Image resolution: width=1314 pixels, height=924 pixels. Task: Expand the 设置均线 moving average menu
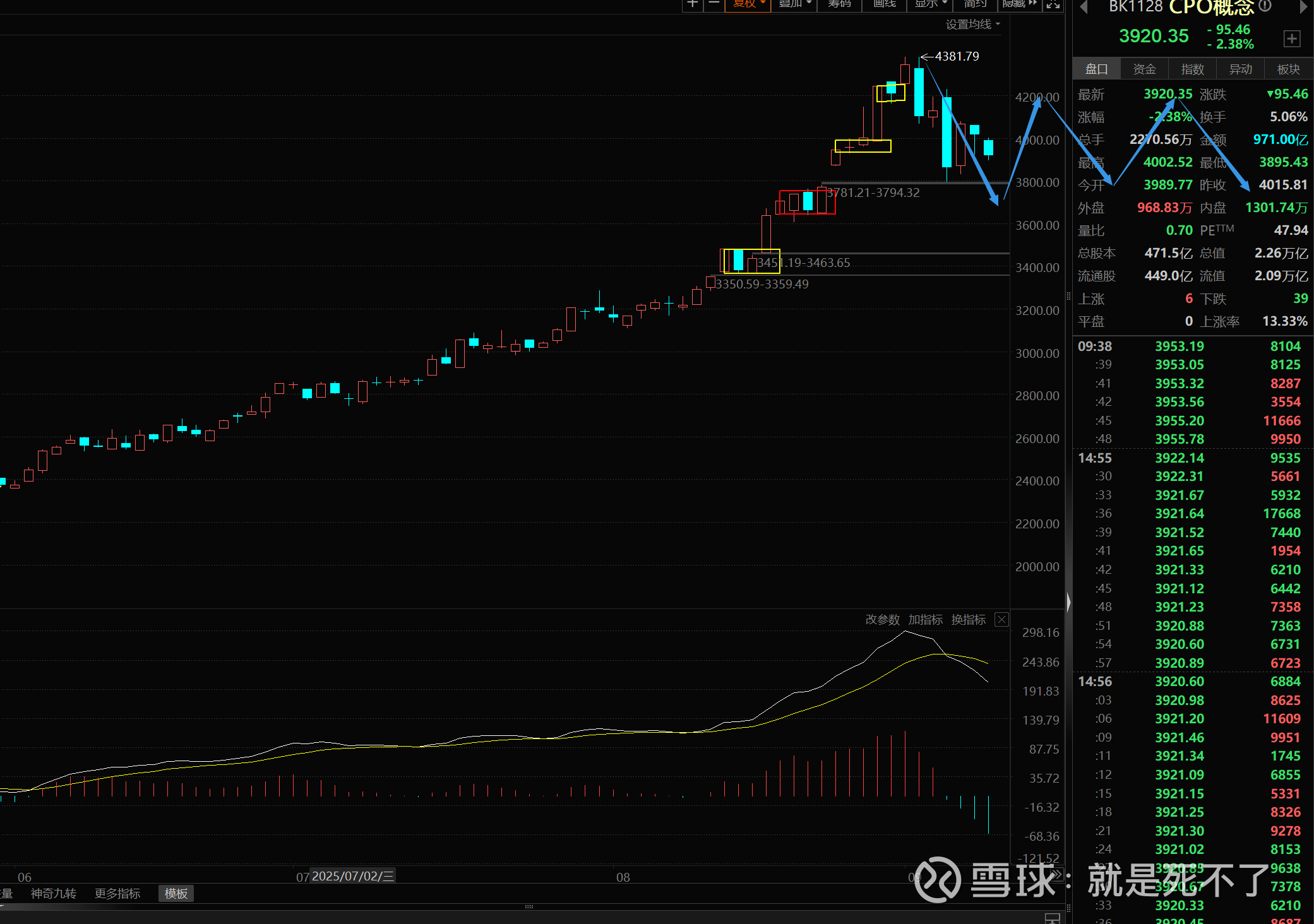tap(972, 24)
